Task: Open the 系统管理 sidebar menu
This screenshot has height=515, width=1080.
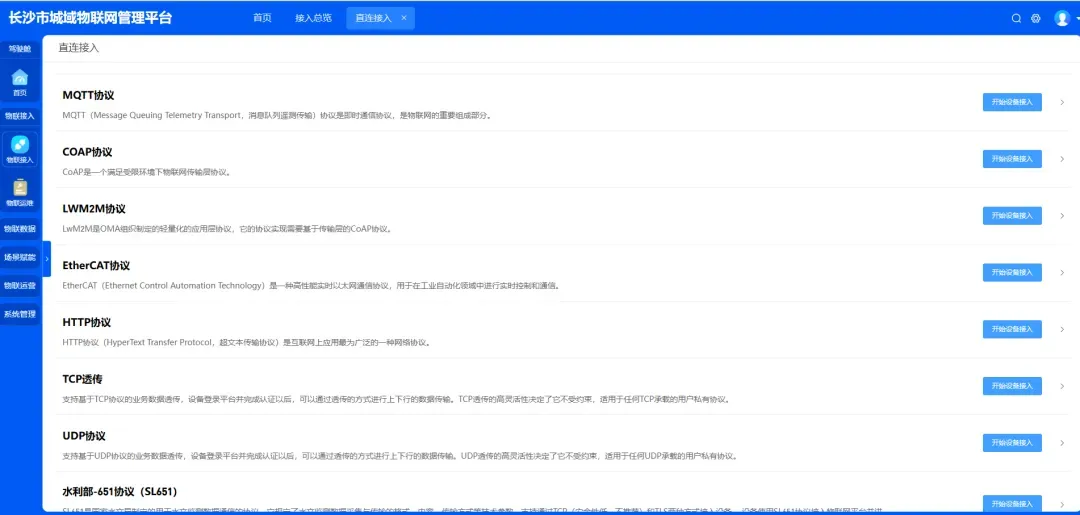Action: point(20,314)
